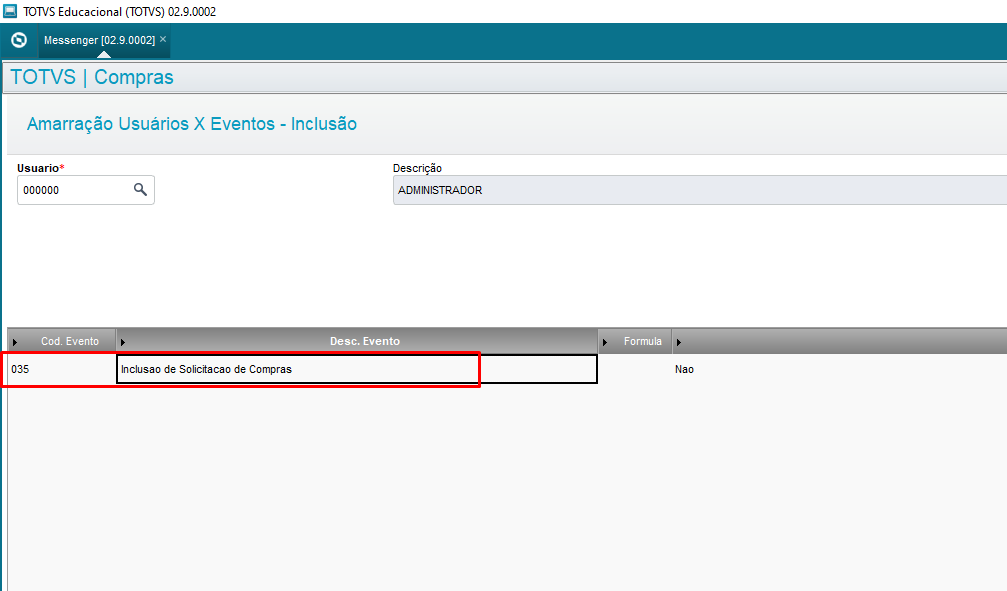Select the cell Inclusao de Solicitacao de Compras
The height and width of the screenshot is (591, 1007).
pyautogui.click(x=356, y=369)
